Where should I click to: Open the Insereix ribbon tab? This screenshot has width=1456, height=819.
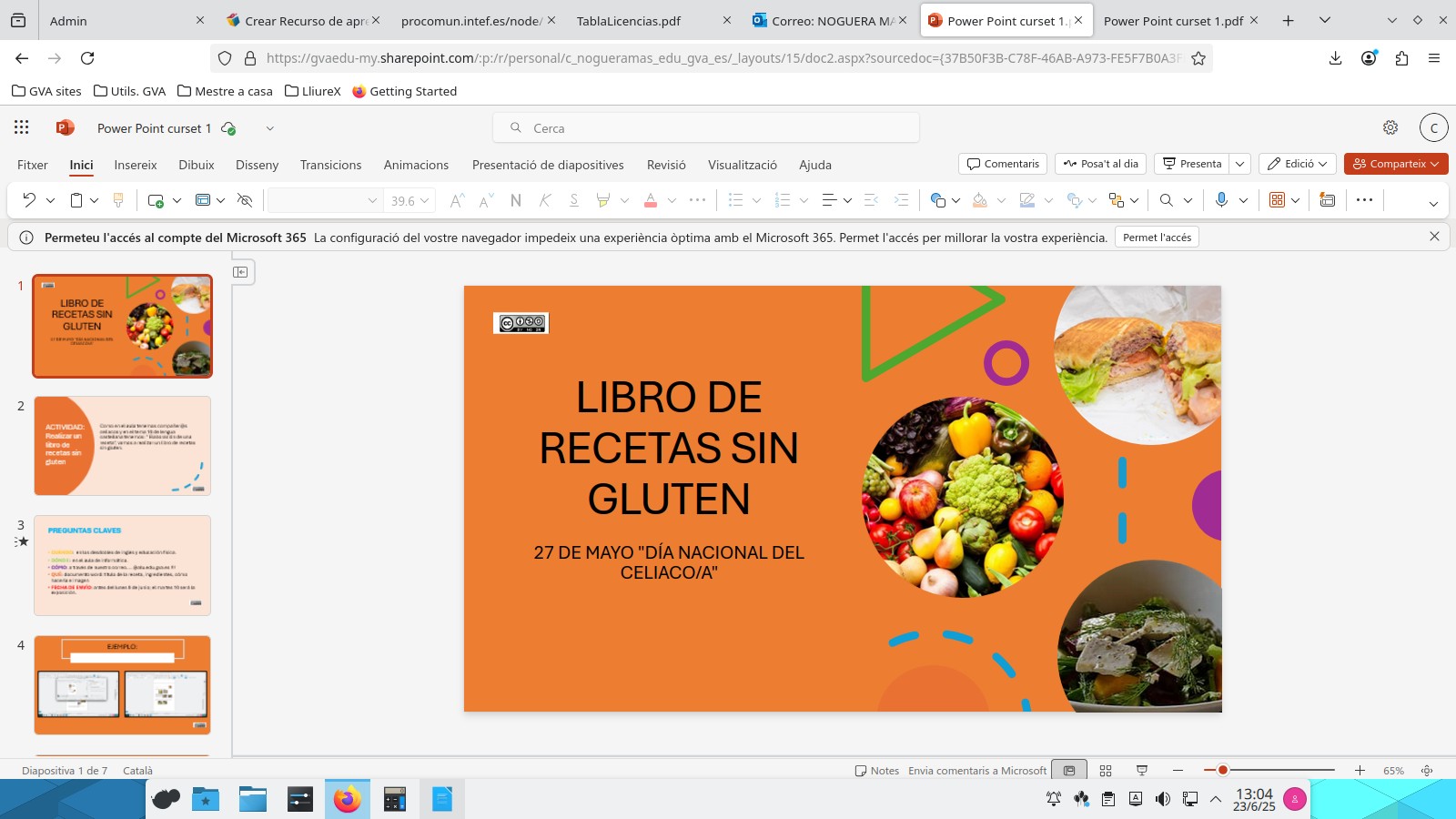136,165
